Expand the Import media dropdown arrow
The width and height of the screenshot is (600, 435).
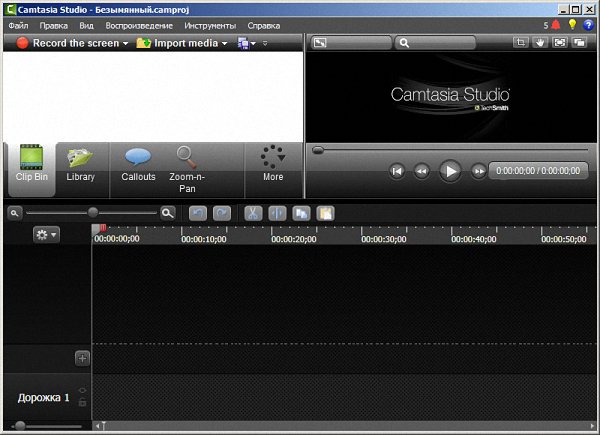coord(226,44)
